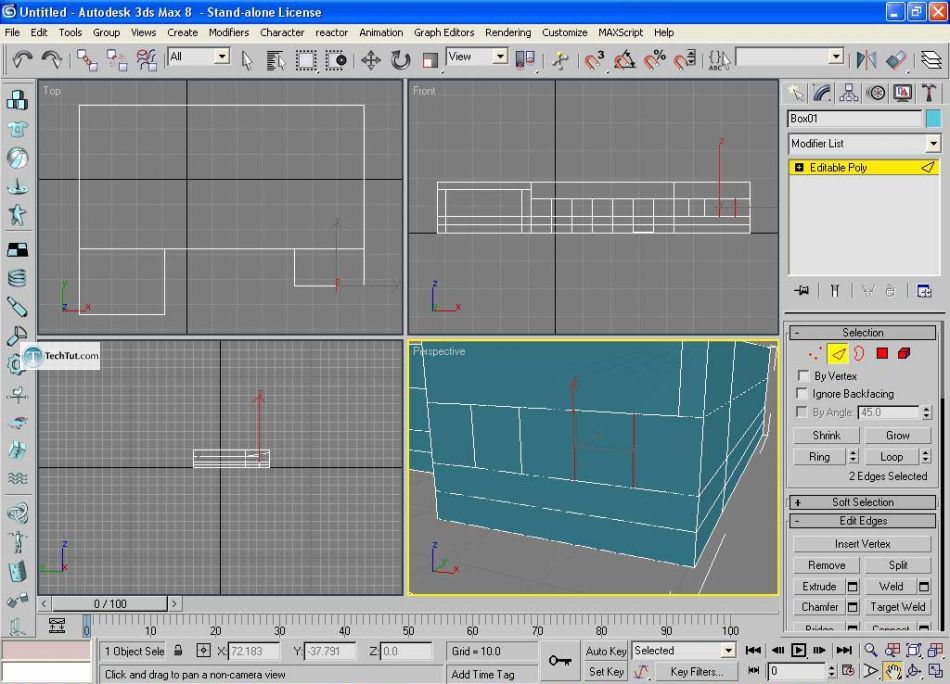
Task: Activate the Select Object arrow tool
Action: [x=247, y=60]
